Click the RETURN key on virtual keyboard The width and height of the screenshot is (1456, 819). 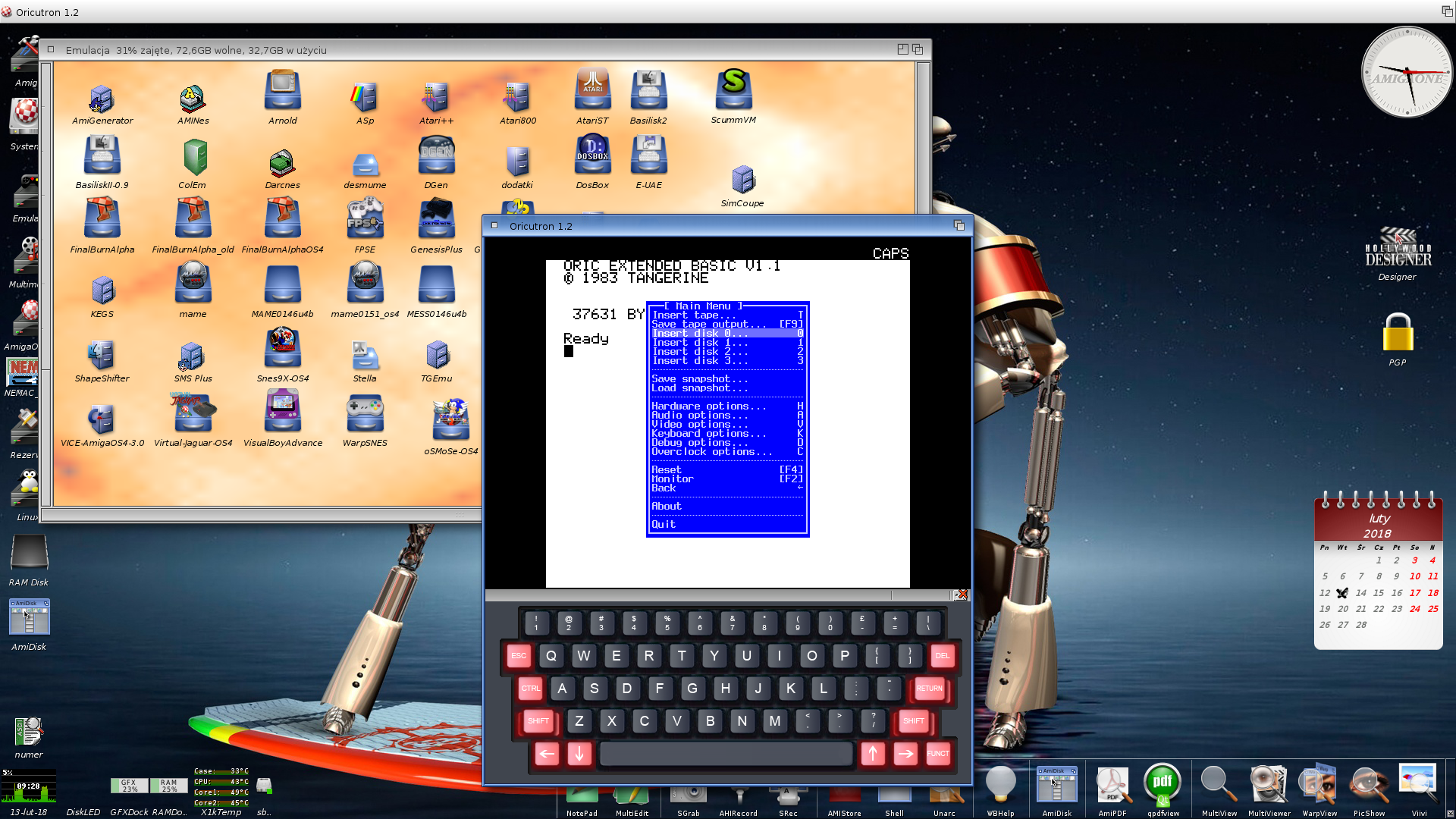[x=929, y=689]
